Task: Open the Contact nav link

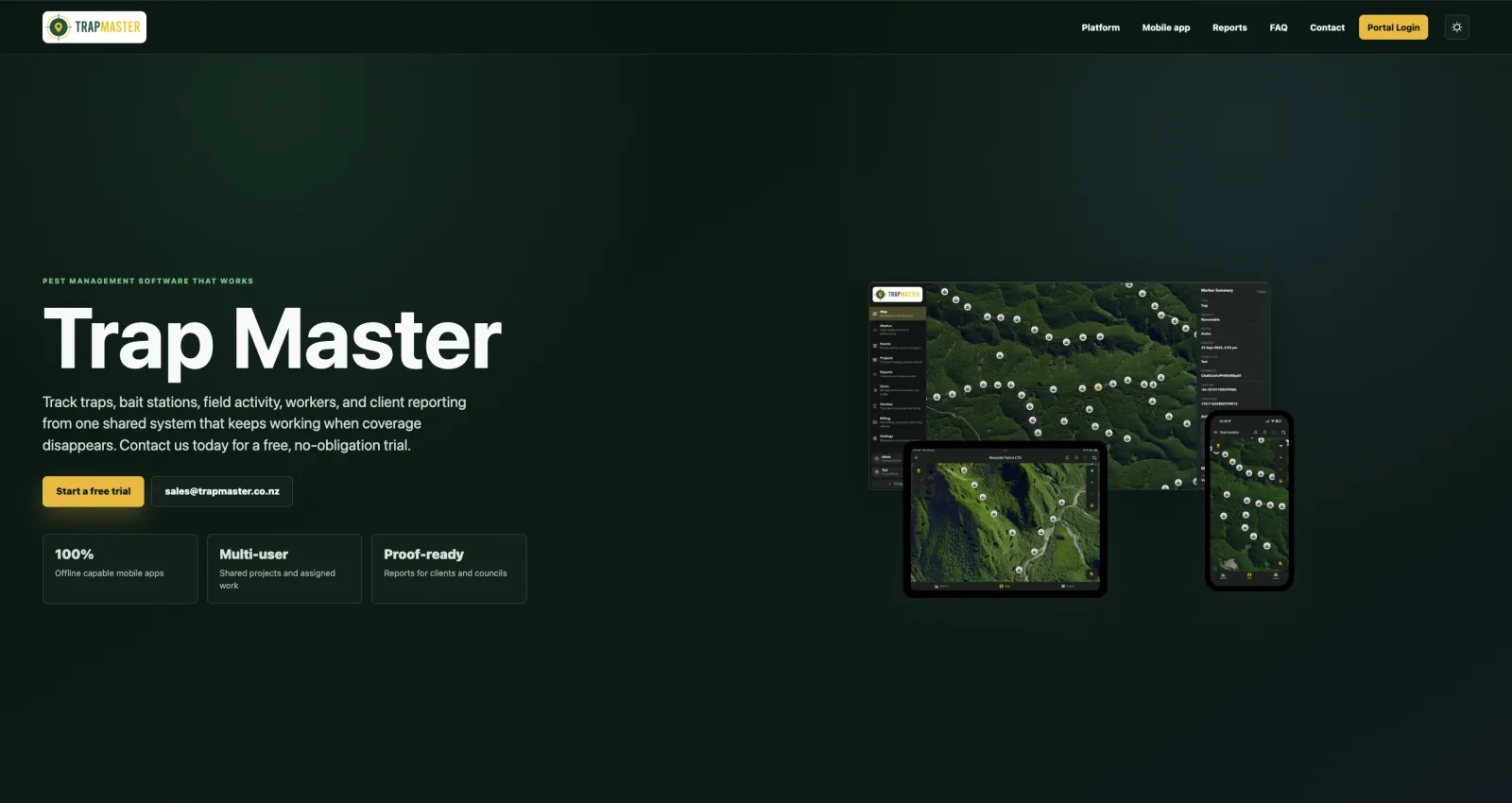Action: 1327,27
